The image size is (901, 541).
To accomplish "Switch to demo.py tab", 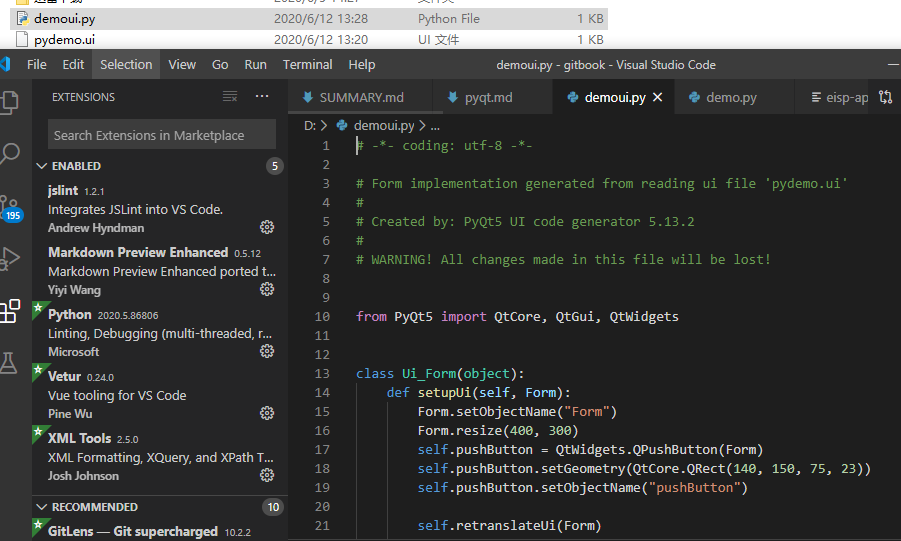I will [734, 97].
